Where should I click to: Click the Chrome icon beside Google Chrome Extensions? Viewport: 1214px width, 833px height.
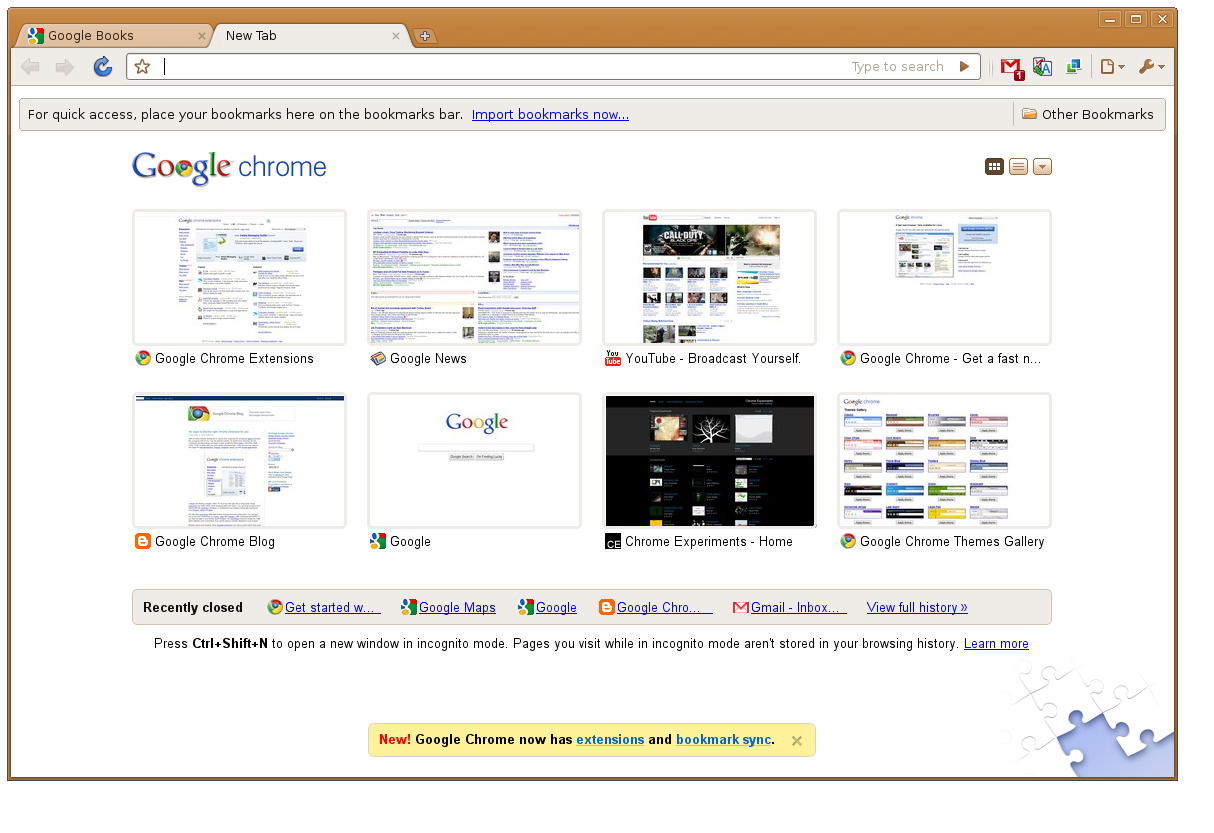click(143, 358)
